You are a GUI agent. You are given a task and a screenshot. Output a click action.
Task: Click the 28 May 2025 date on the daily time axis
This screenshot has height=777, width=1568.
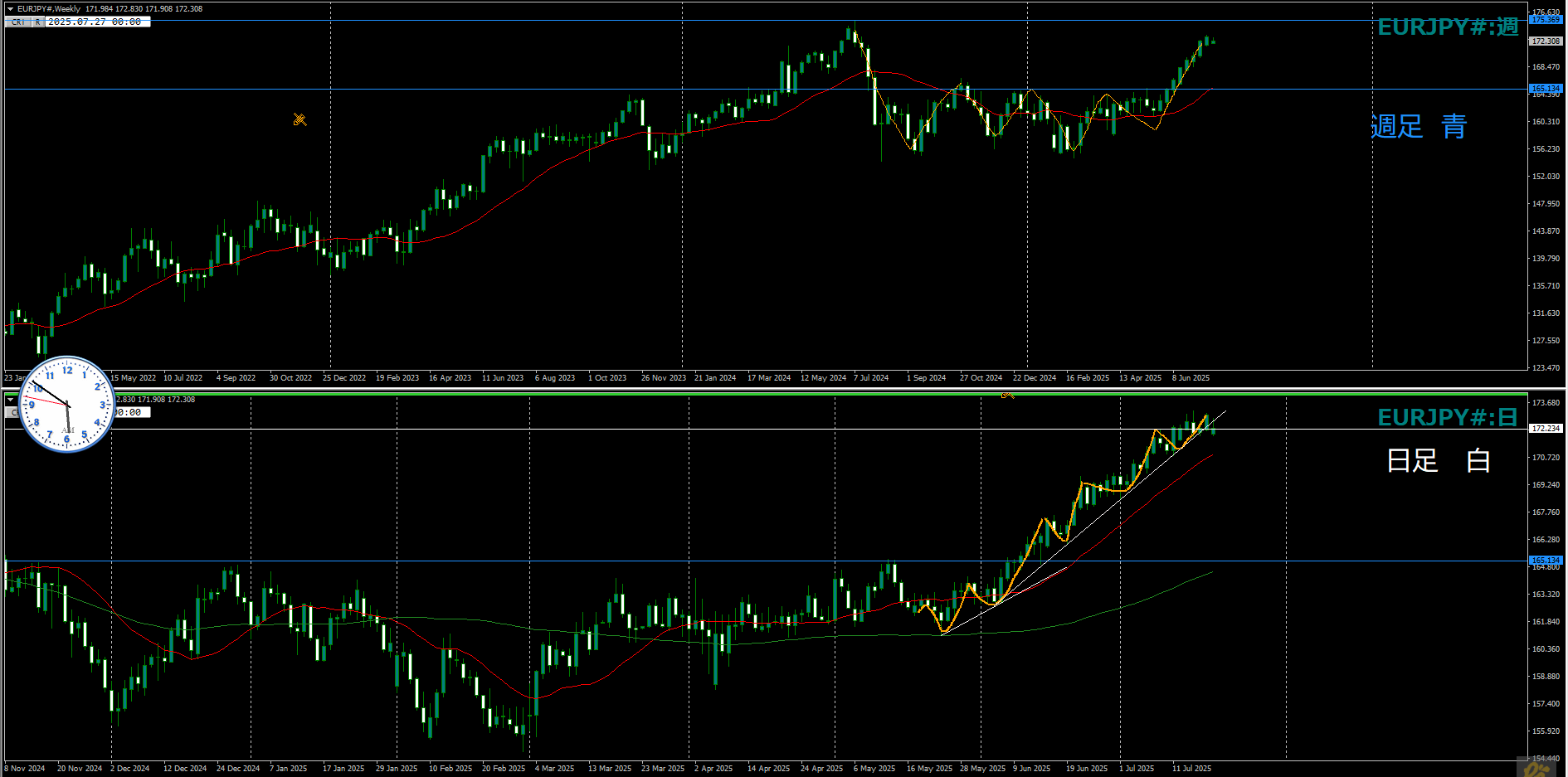[x=982, y=769]
